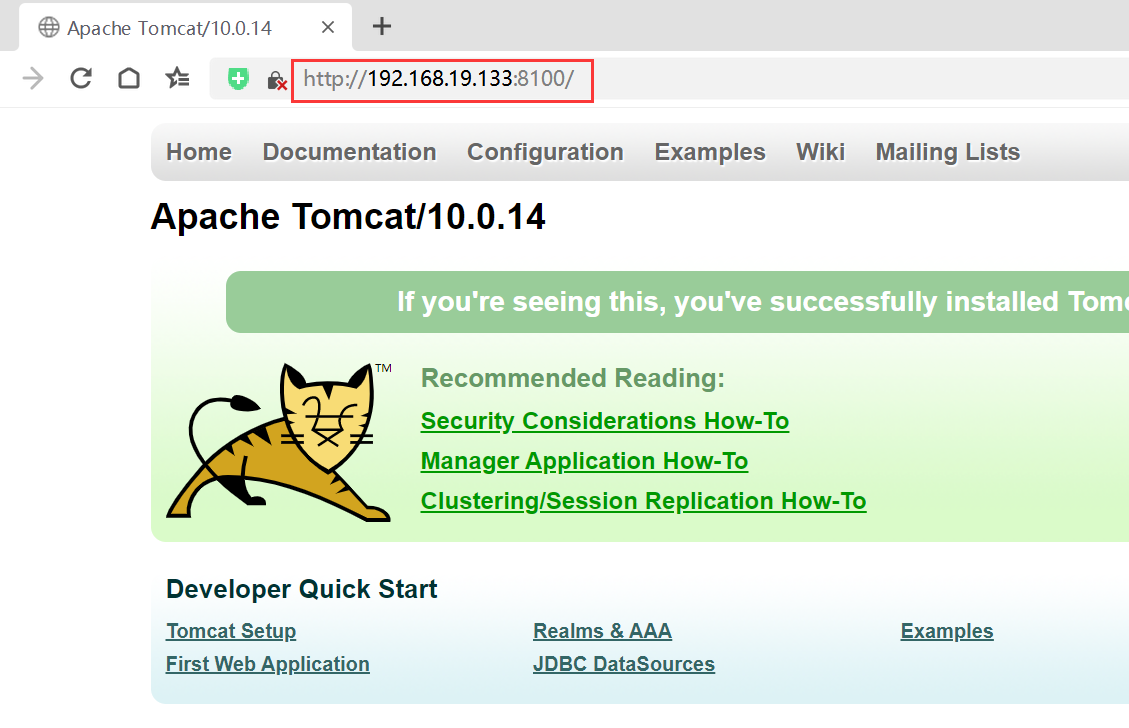The width and height of the screenshot is (1129, 728).
Task: Click the green successfully installed banner
Action: coord(677,302)
